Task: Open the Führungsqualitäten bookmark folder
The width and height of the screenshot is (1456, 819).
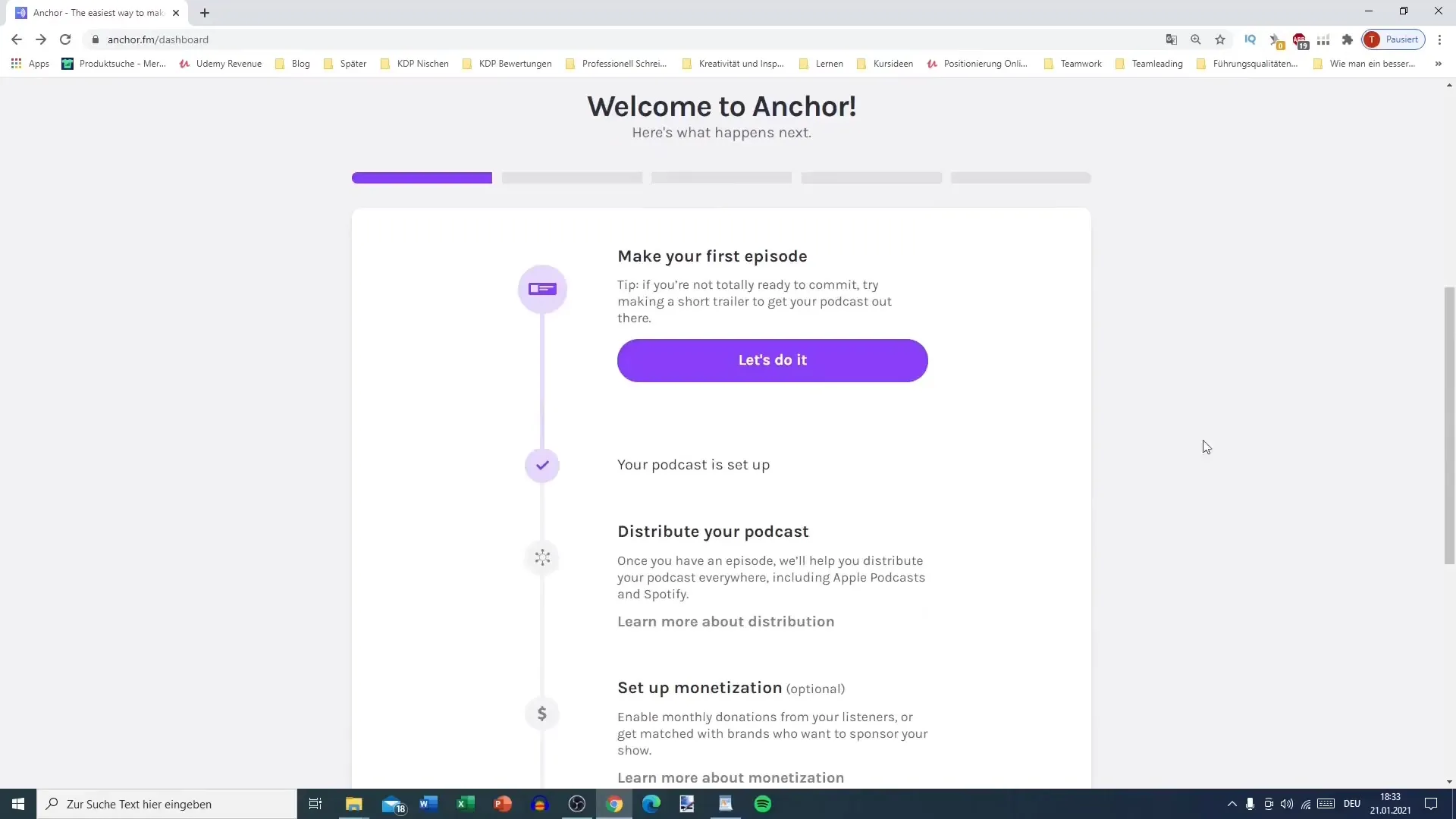Action: click(1247, 64)
